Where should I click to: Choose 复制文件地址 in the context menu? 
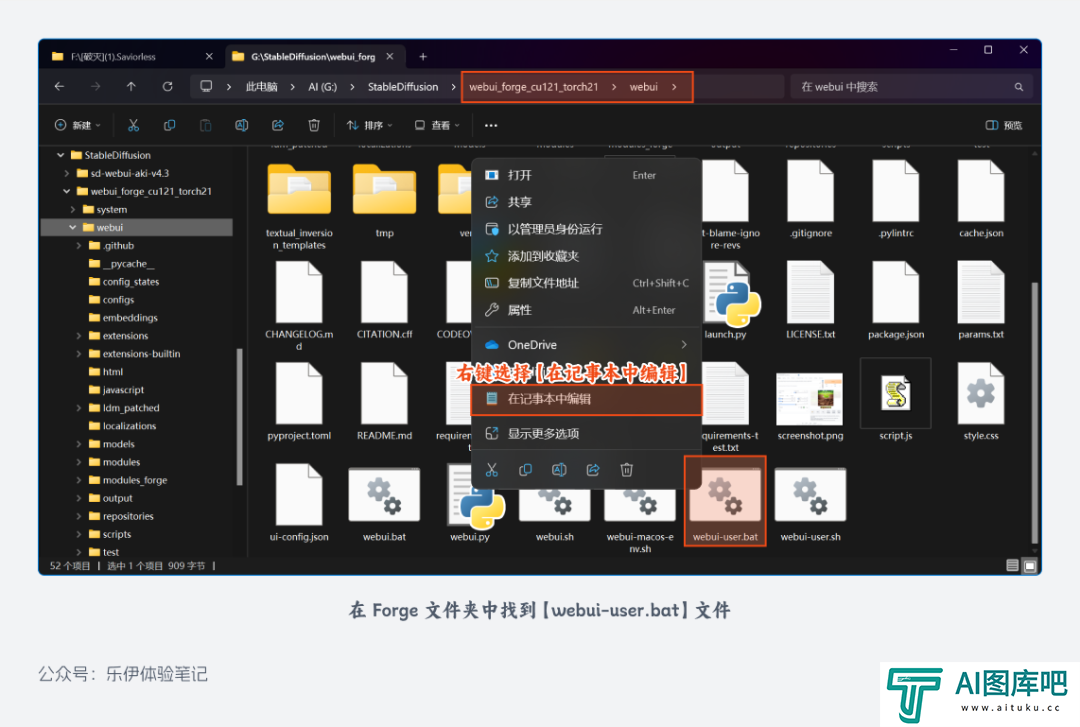pos(587,283)
